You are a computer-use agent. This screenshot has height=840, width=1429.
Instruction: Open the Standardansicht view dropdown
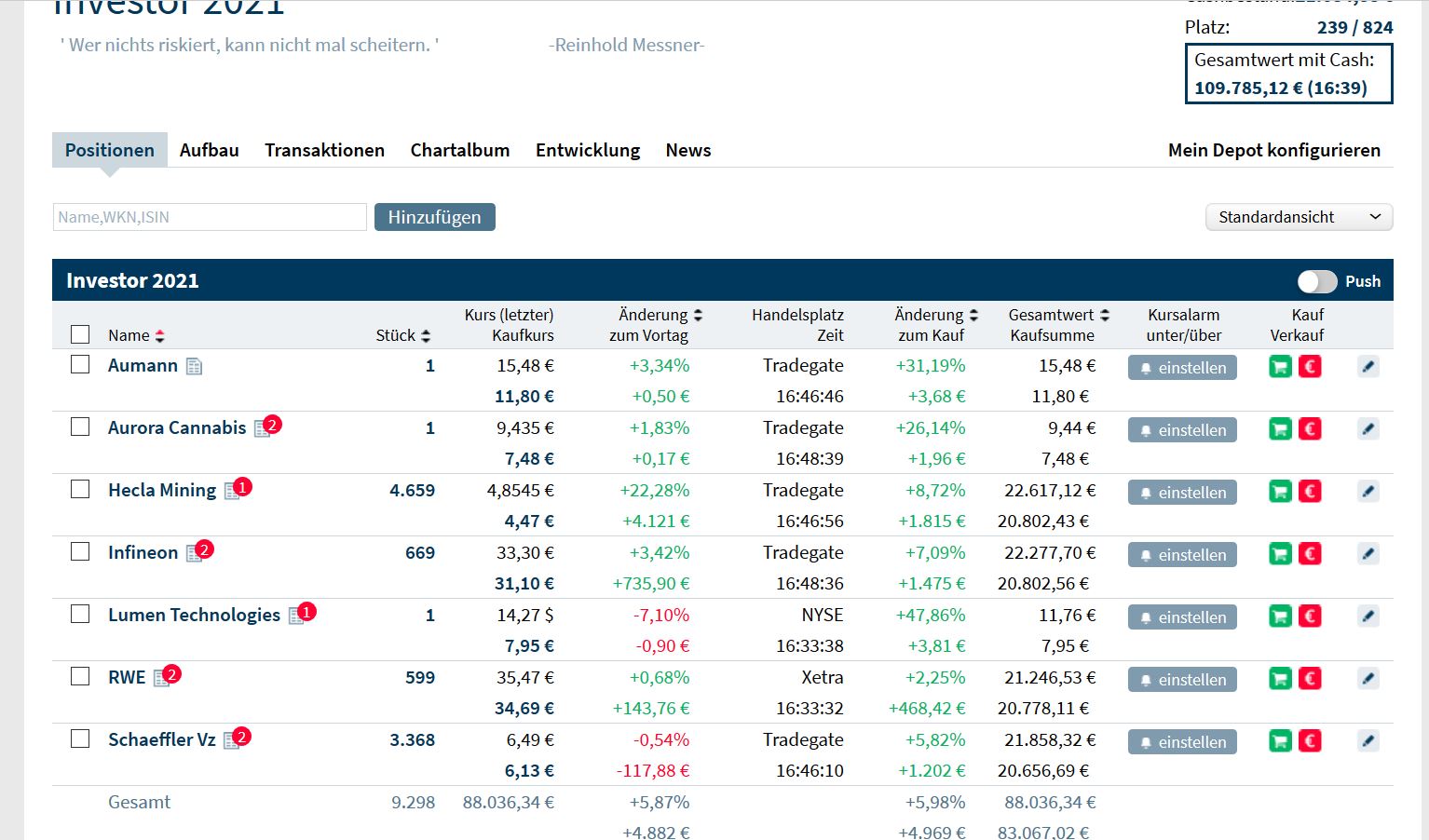pyautogui.click(x=1299, y=217)
